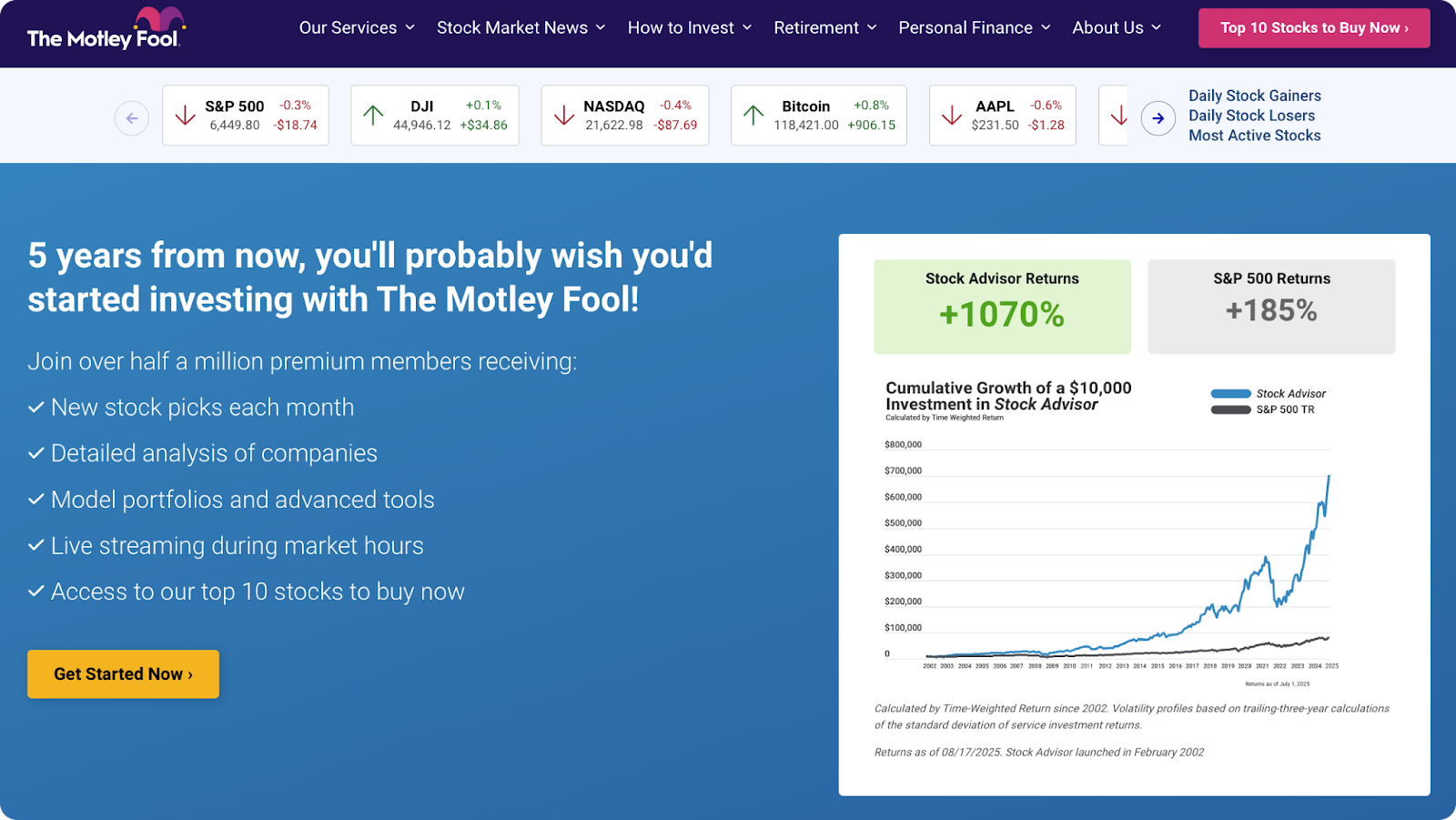
Task: Click the Bitcoin price 118,421.00
Action: (806, 126)
